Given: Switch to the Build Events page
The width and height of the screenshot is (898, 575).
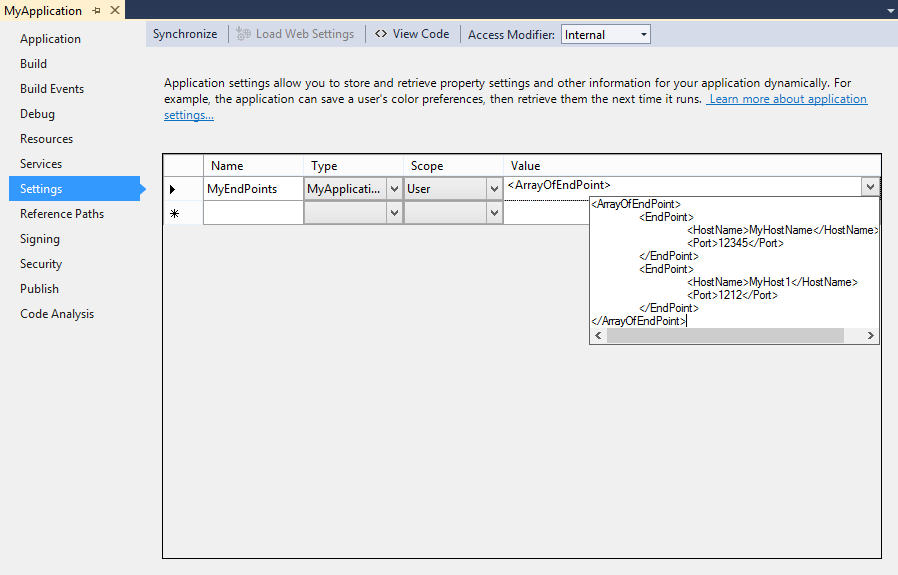Looking at the screenshot, I should pos(52,89).
